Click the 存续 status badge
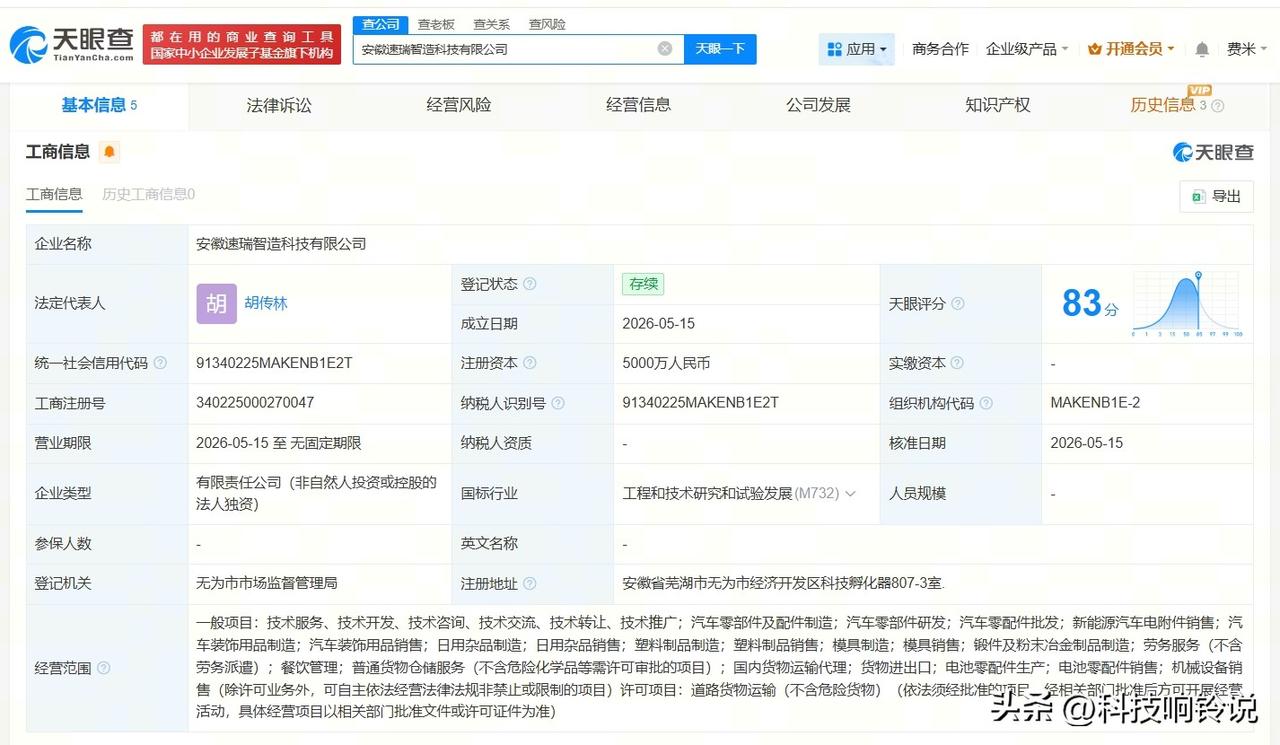This screenshot has width=1280, height=745. point(643,284)
